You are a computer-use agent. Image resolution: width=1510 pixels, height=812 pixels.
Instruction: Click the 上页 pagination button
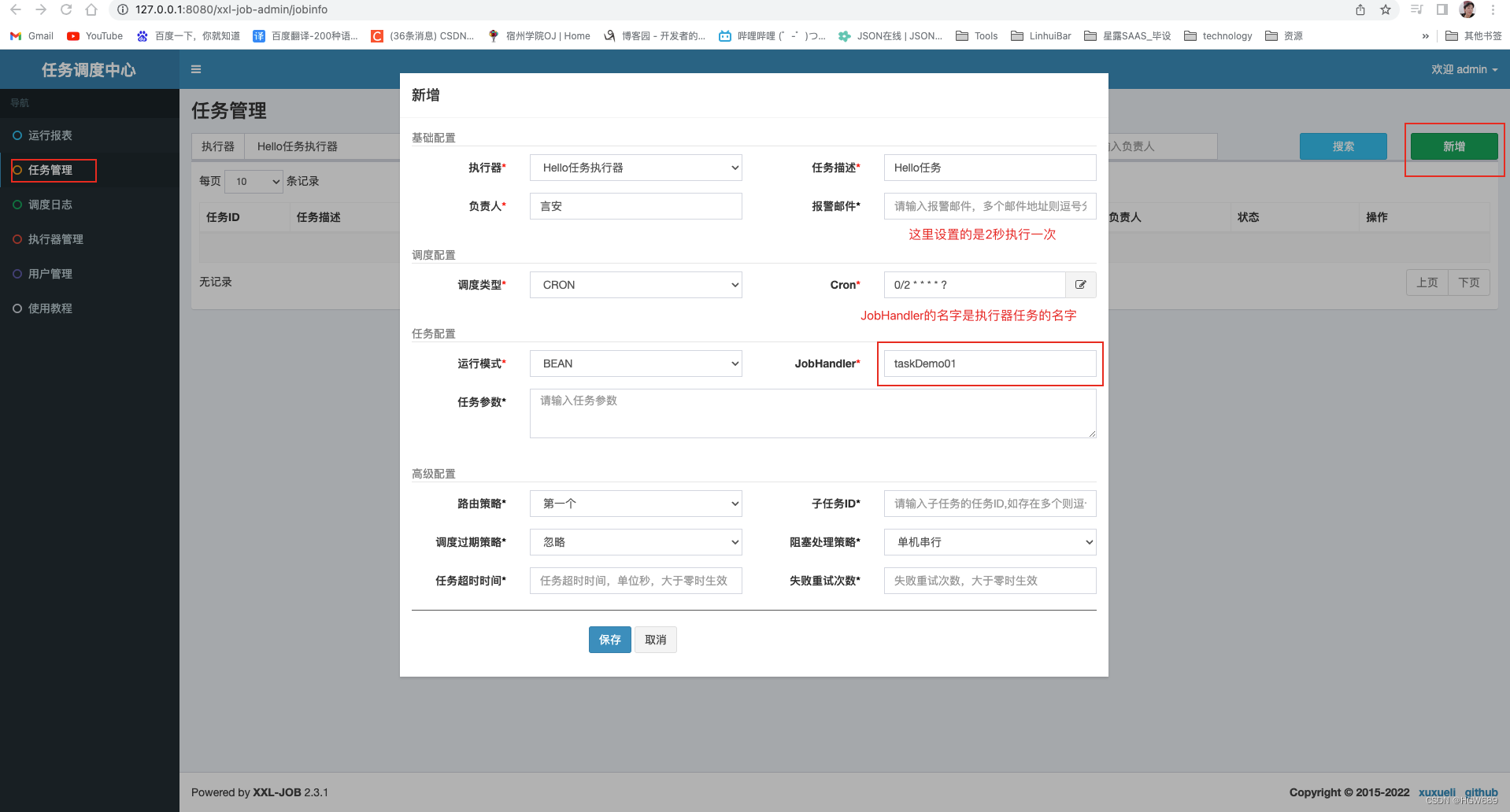pos(1427,282)
